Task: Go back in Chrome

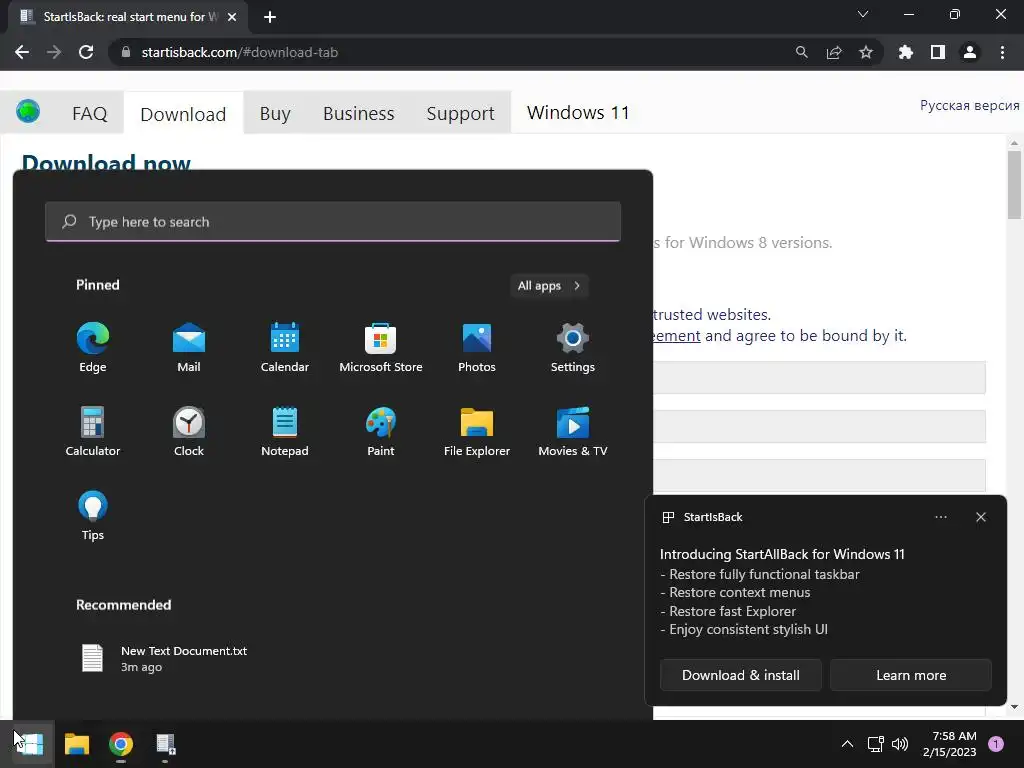Action: [22, 52]
